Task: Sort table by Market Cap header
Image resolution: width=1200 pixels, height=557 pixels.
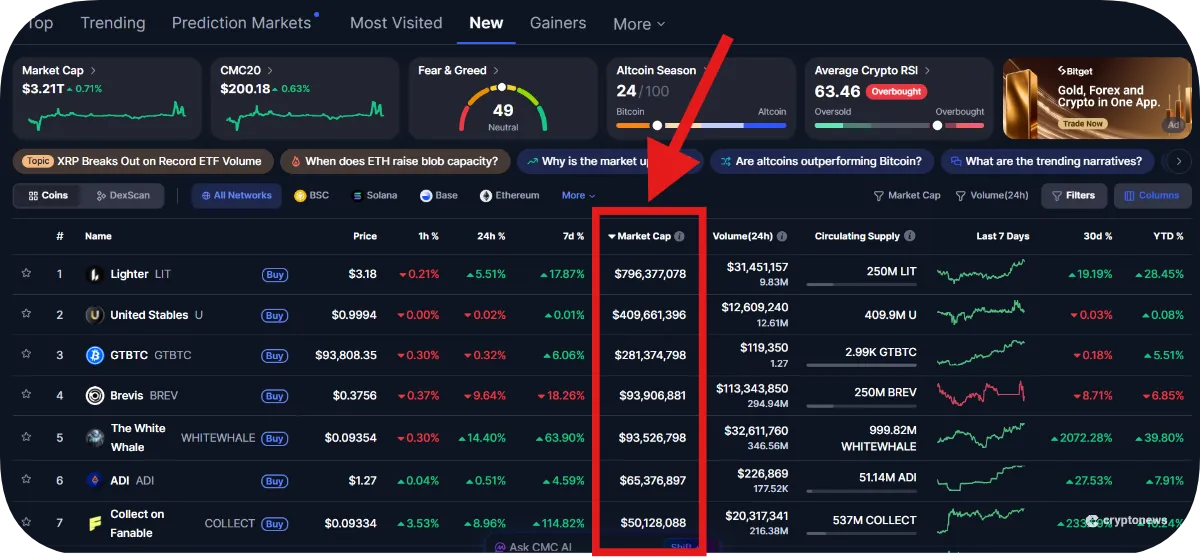Action: point(645,237)
